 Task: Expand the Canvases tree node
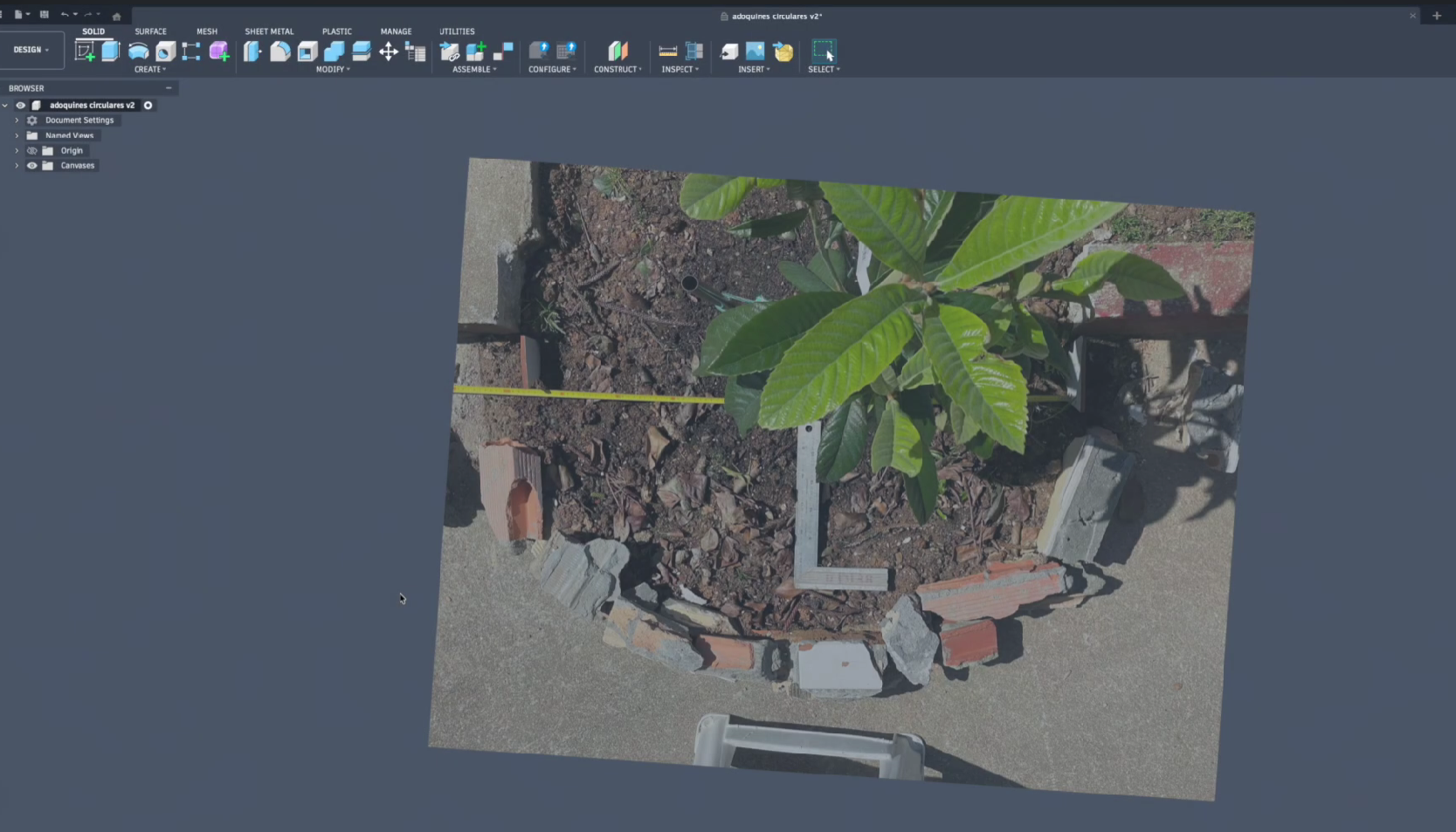pos(17,166)
